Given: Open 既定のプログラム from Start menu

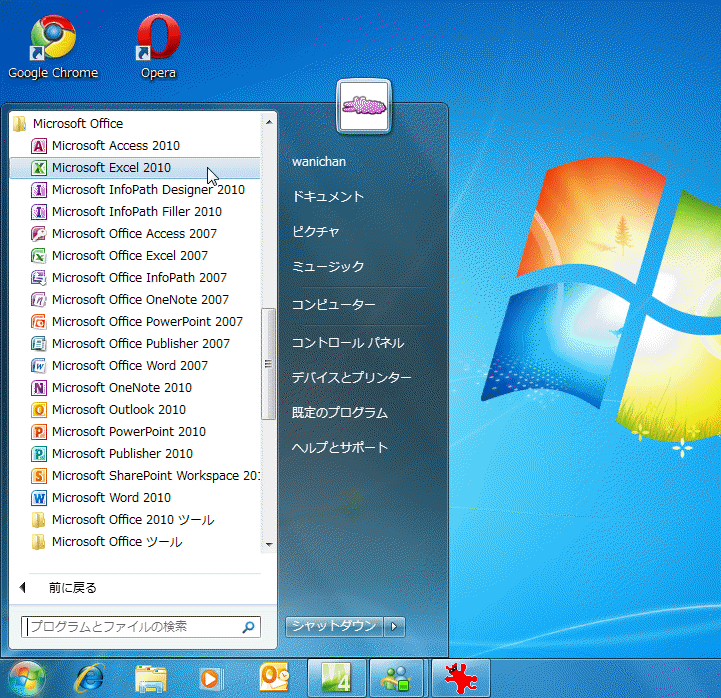Looking at the screenshot, I should (x=340, y=413).
